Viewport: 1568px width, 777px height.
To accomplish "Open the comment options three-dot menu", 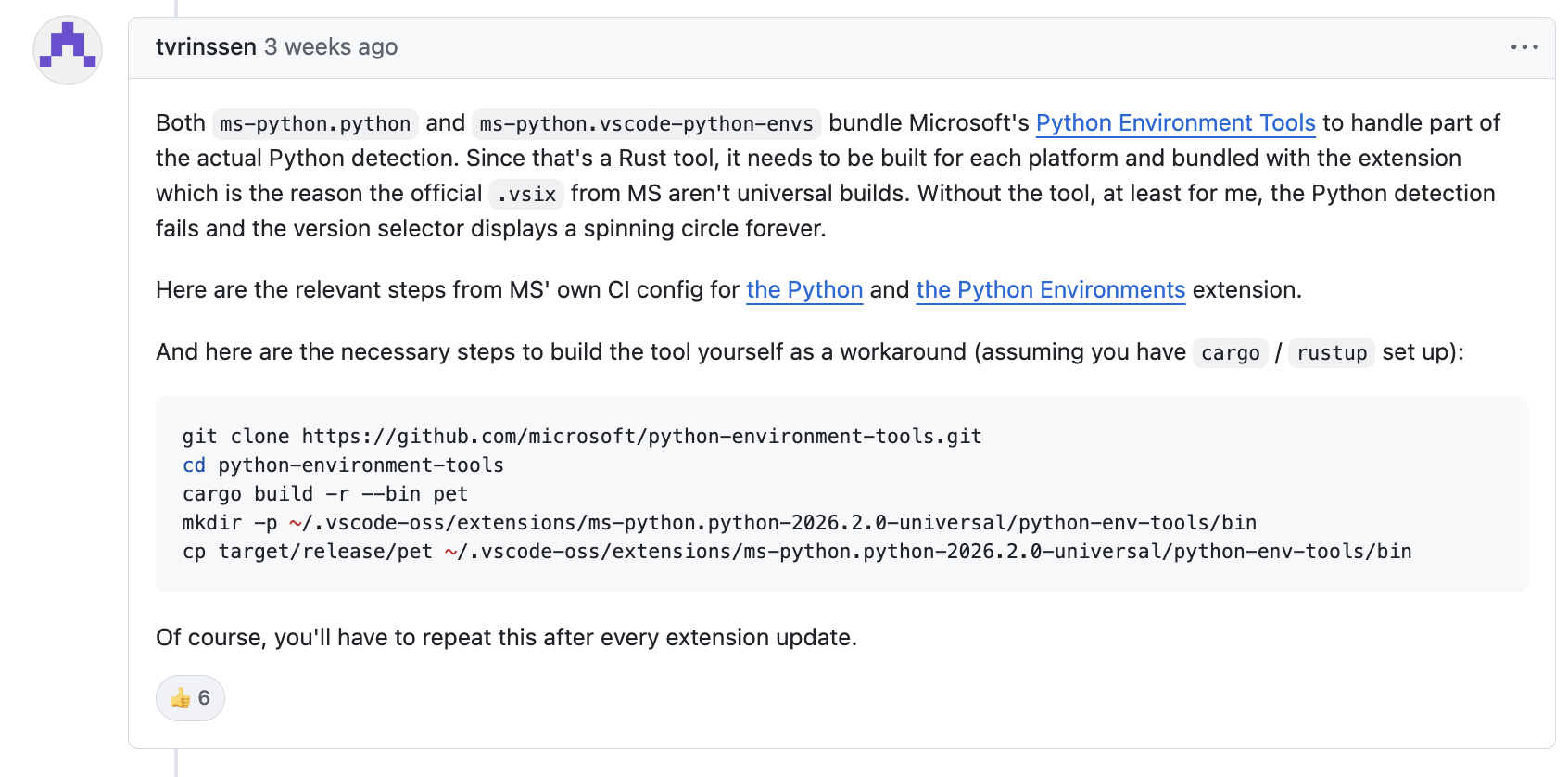I will [1524, 47].
